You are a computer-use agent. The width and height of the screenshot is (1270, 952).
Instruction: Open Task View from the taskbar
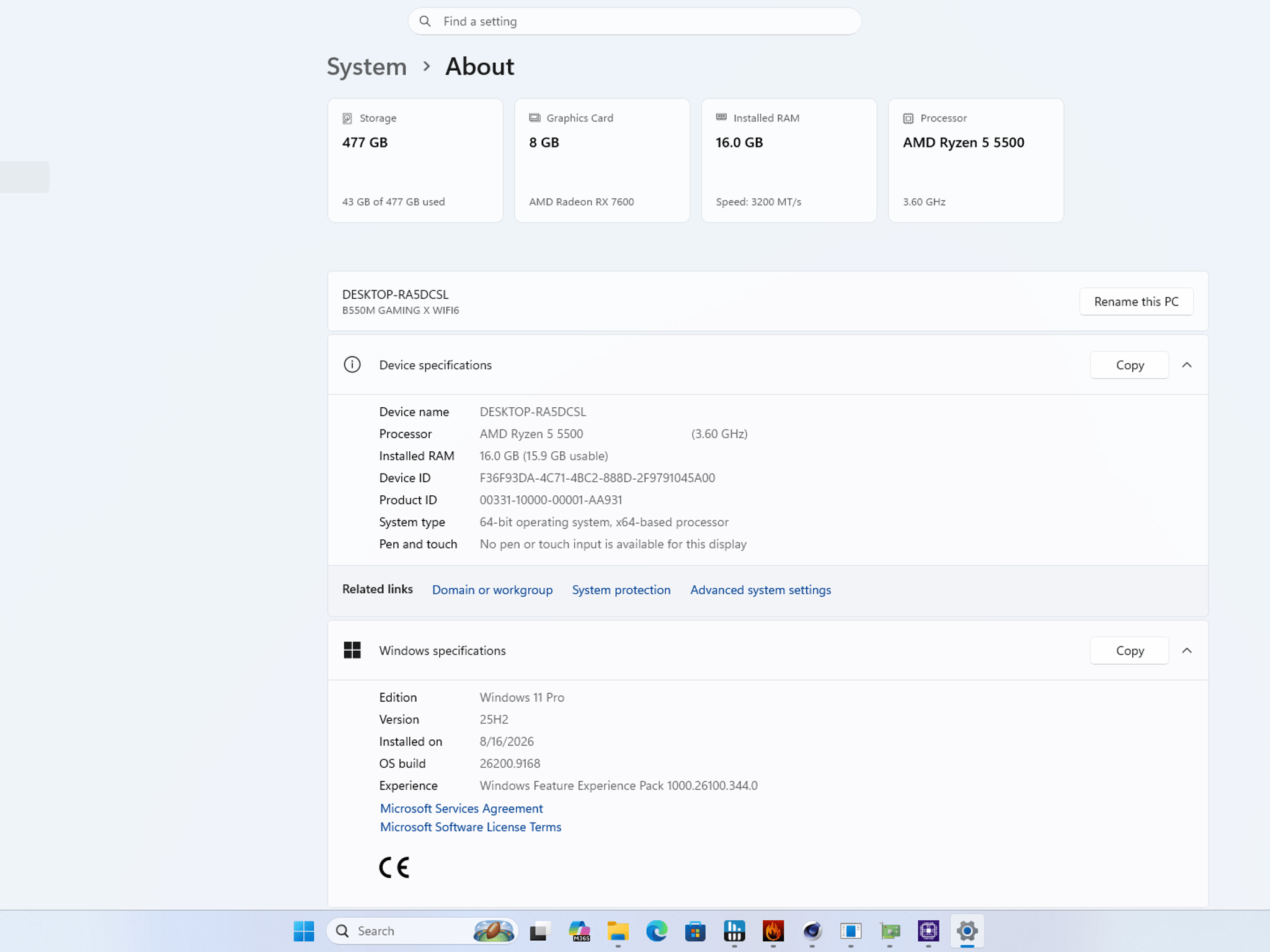pos(540,931)
